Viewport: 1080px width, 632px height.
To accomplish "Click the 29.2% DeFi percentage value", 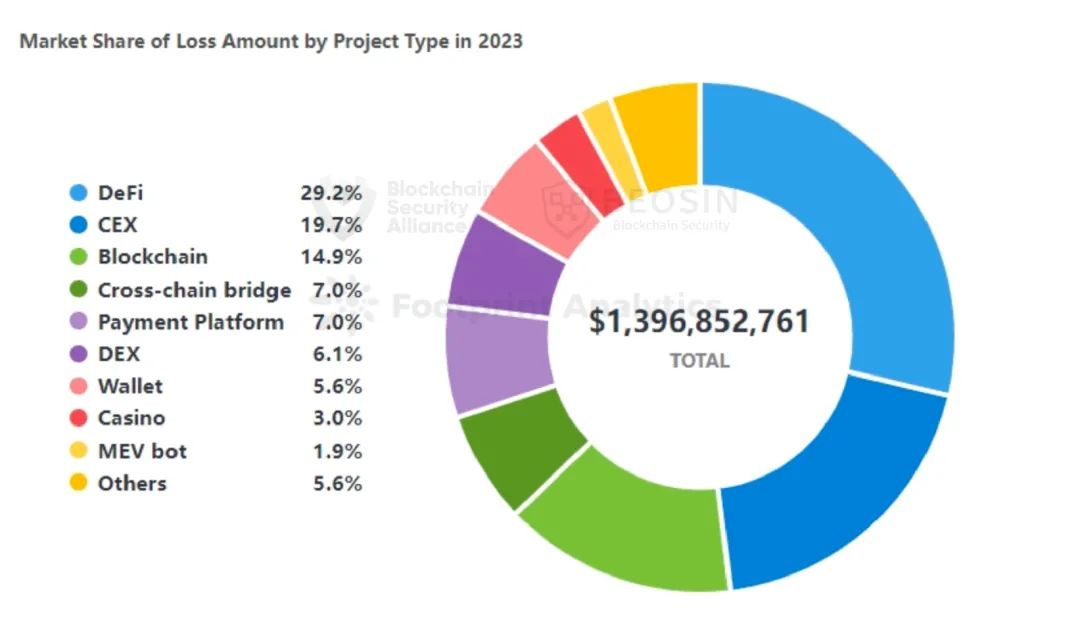I will tap(331, 193).
